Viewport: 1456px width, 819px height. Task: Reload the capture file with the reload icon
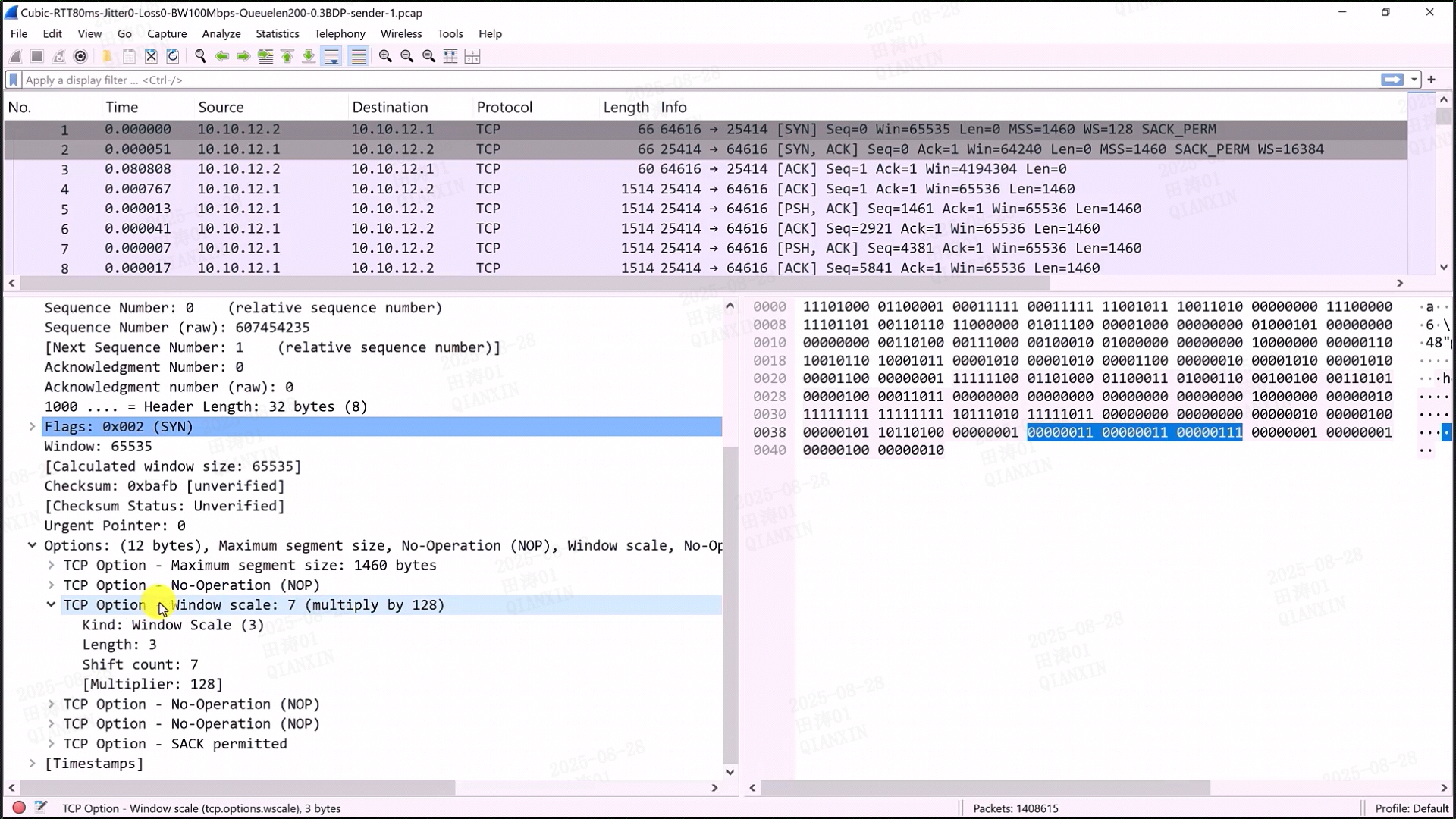[173, 56]
